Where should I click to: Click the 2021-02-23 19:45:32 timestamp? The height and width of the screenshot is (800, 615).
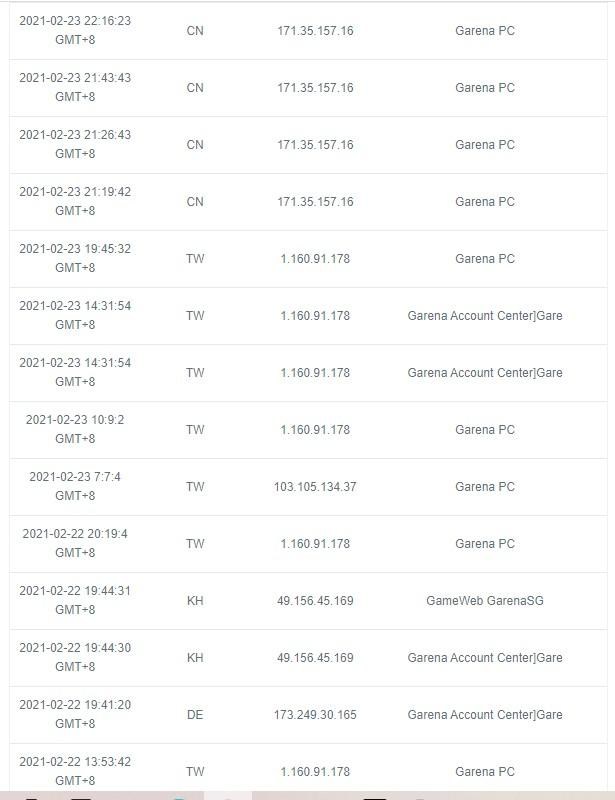point(75,258)
